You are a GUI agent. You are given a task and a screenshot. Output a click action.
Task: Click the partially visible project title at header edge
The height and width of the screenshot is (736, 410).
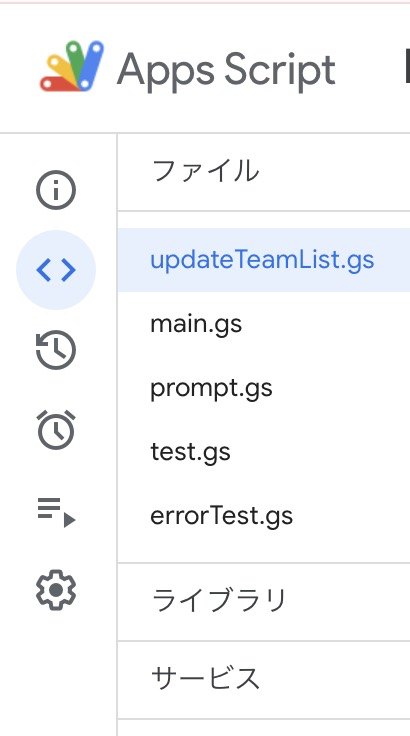407,70
